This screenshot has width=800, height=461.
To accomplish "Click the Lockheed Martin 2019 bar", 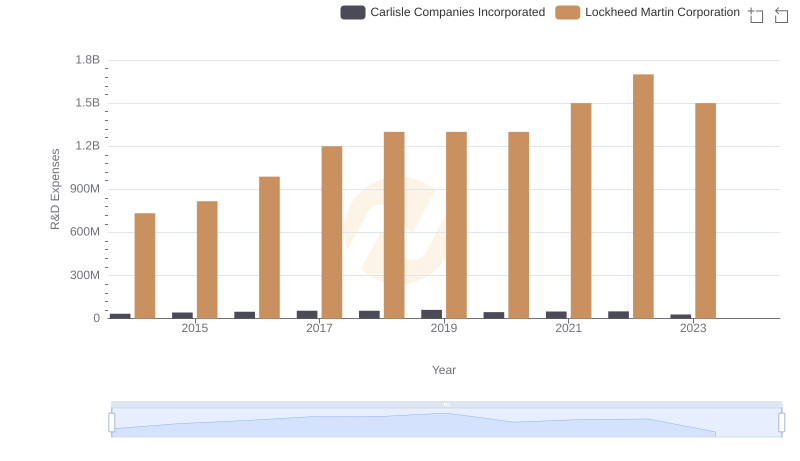I will pyautogui.click(x=456, y=225).
